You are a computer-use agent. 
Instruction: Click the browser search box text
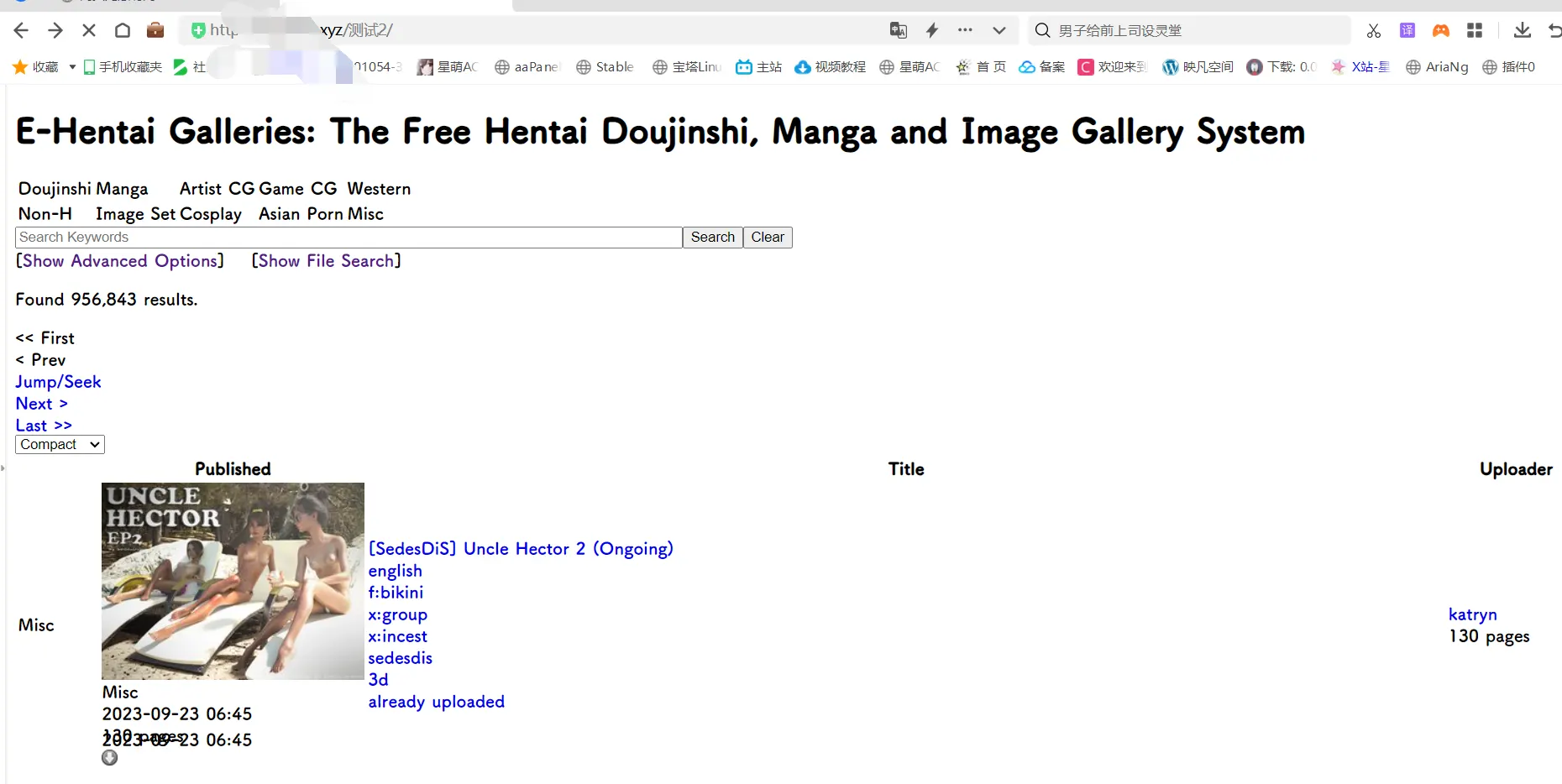1119,31
